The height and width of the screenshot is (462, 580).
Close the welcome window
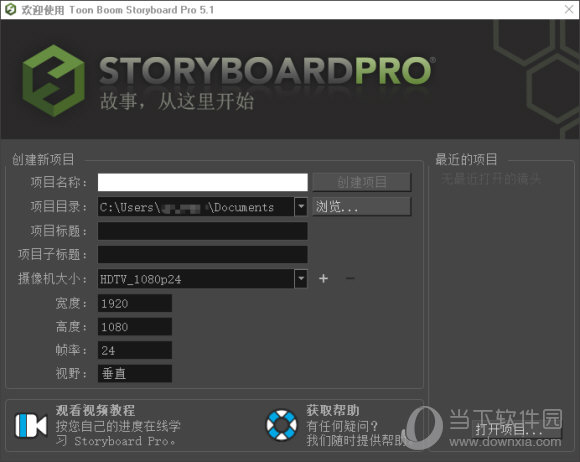569,9
